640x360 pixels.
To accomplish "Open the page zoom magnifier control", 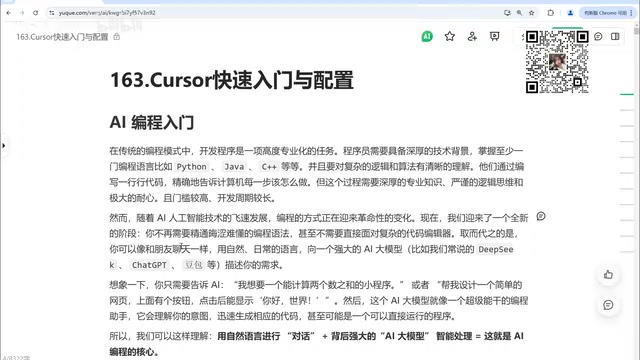I will click(x=519, y=13).
